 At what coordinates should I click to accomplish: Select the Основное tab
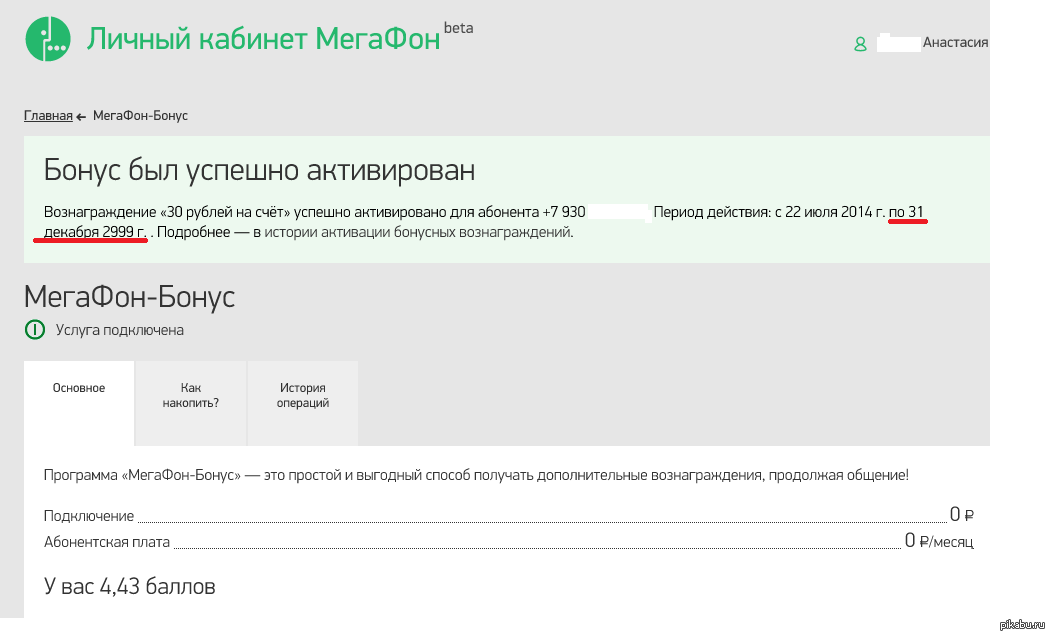[x=79, y=403]
